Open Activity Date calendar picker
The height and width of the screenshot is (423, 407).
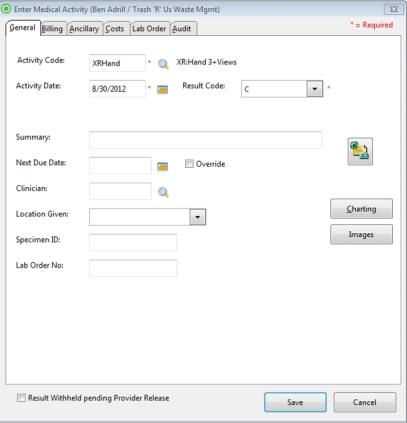(x=162, y=89)
